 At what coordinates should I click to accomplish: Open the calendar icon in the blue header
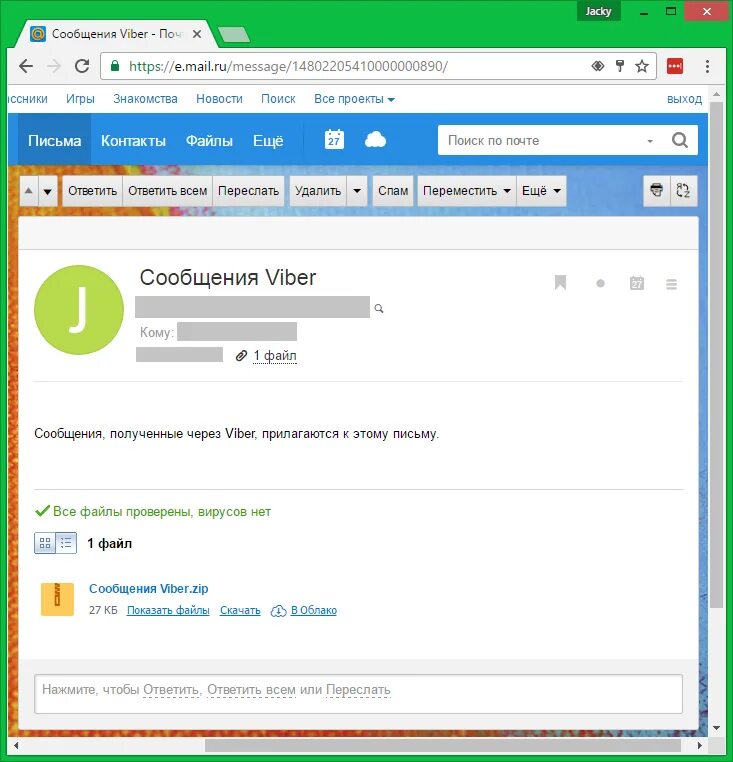334,140
